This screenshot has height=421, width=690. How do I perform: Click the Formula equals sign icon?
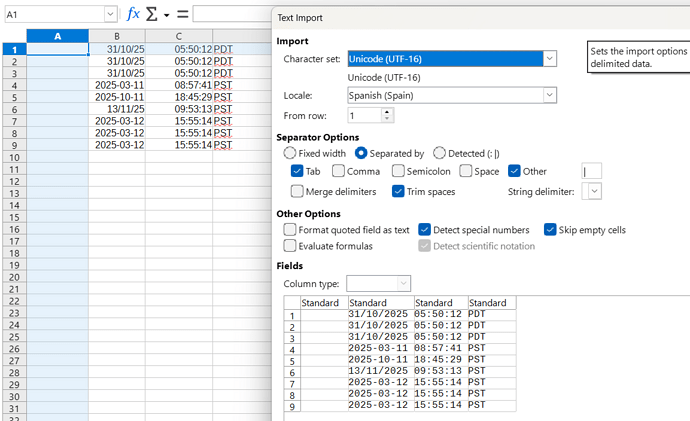point(183,14)
